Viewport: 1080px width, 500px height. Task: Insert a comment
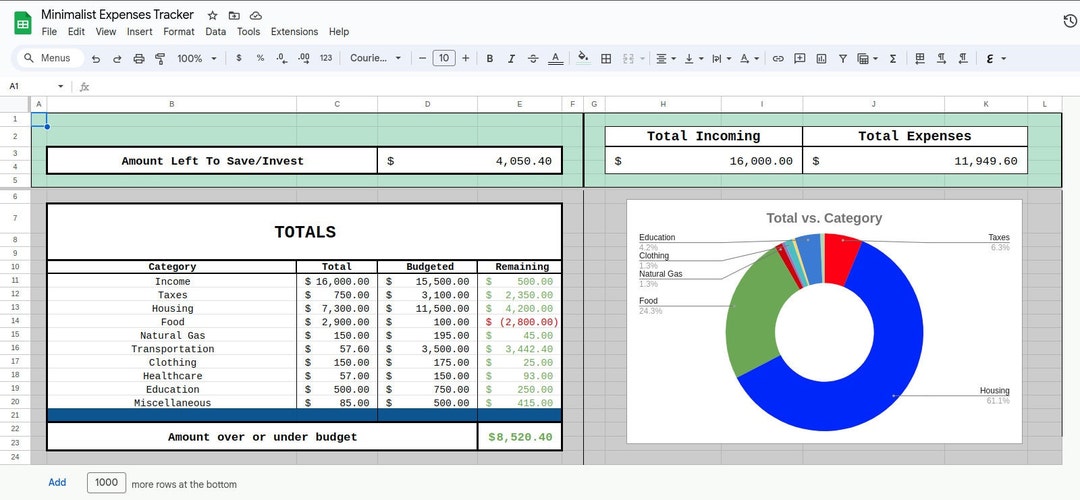point(800,59)
